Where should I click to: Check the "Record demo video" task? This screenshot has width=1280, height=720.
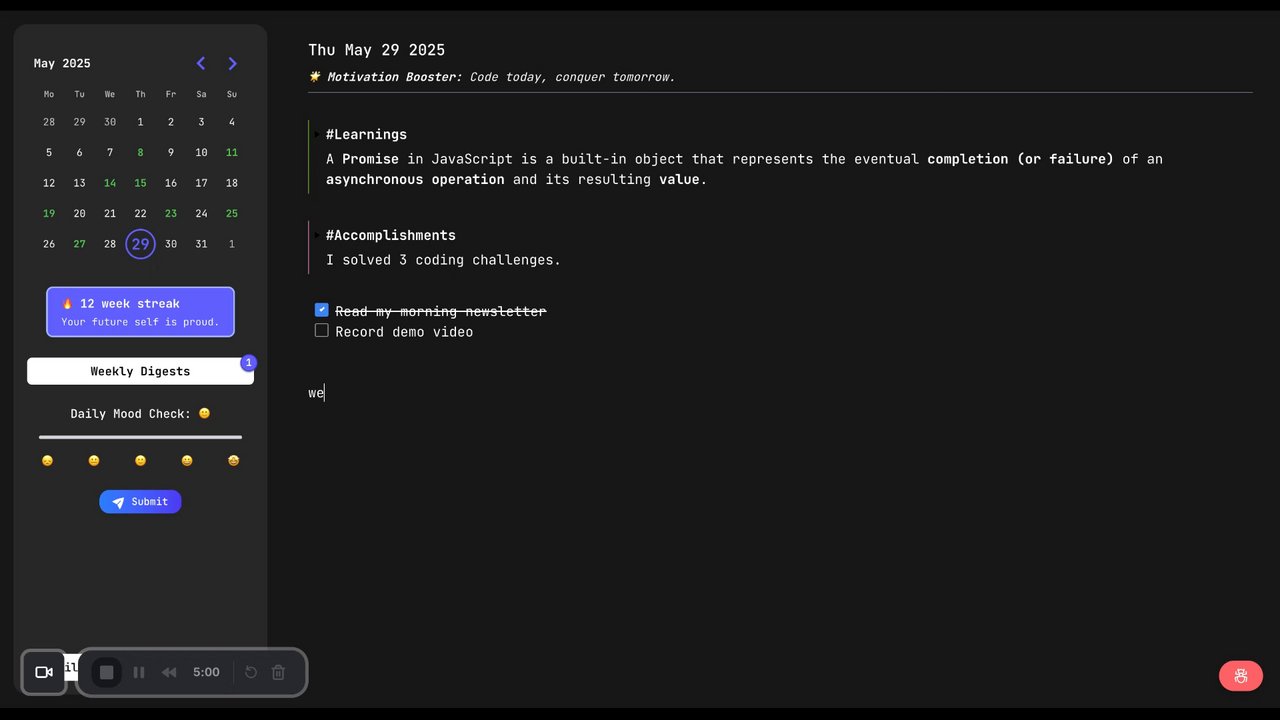(321, 330)
